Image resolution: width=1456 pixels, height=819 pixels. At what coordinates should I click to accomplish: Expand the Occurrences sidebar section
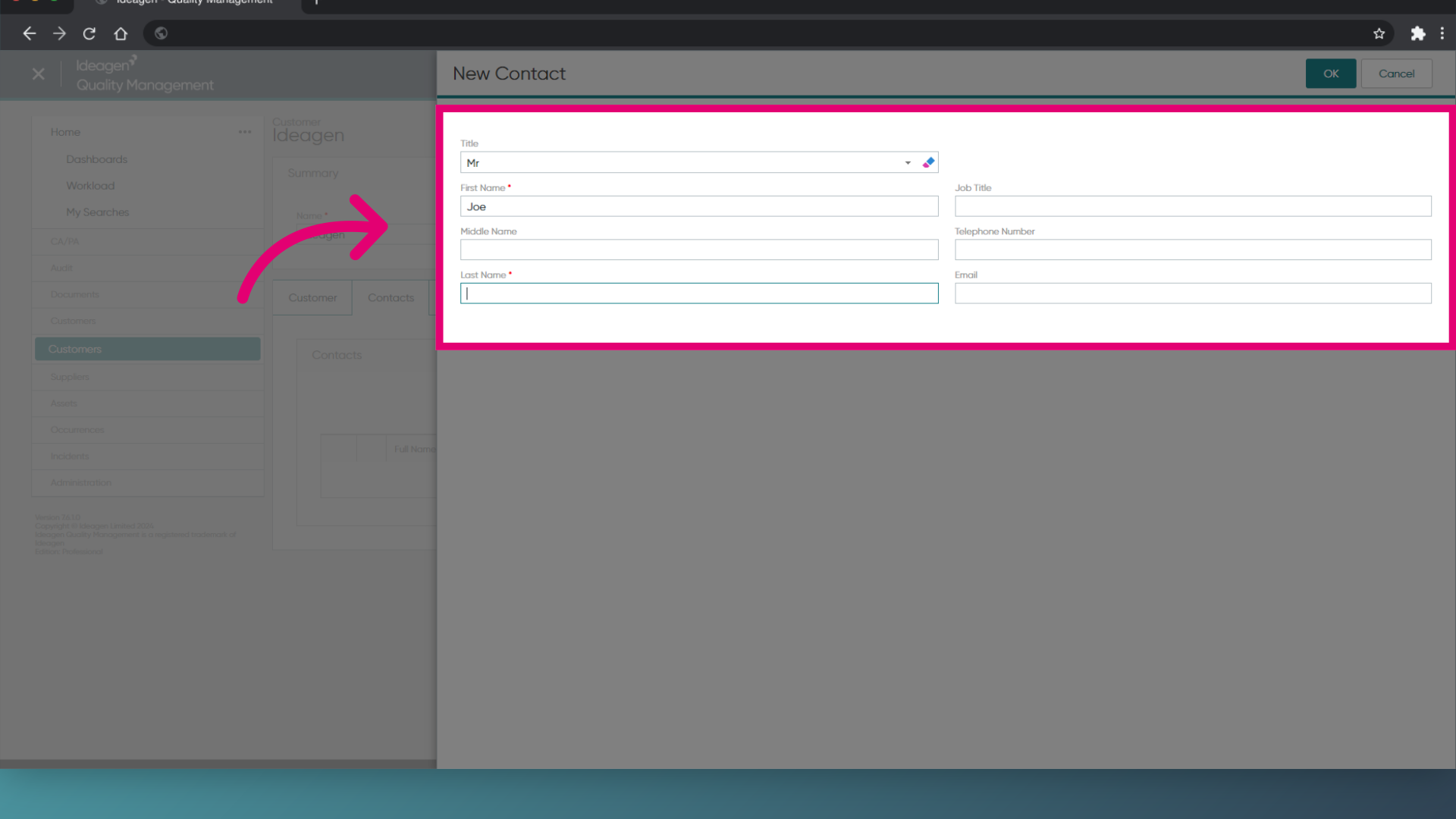(148, 430)
